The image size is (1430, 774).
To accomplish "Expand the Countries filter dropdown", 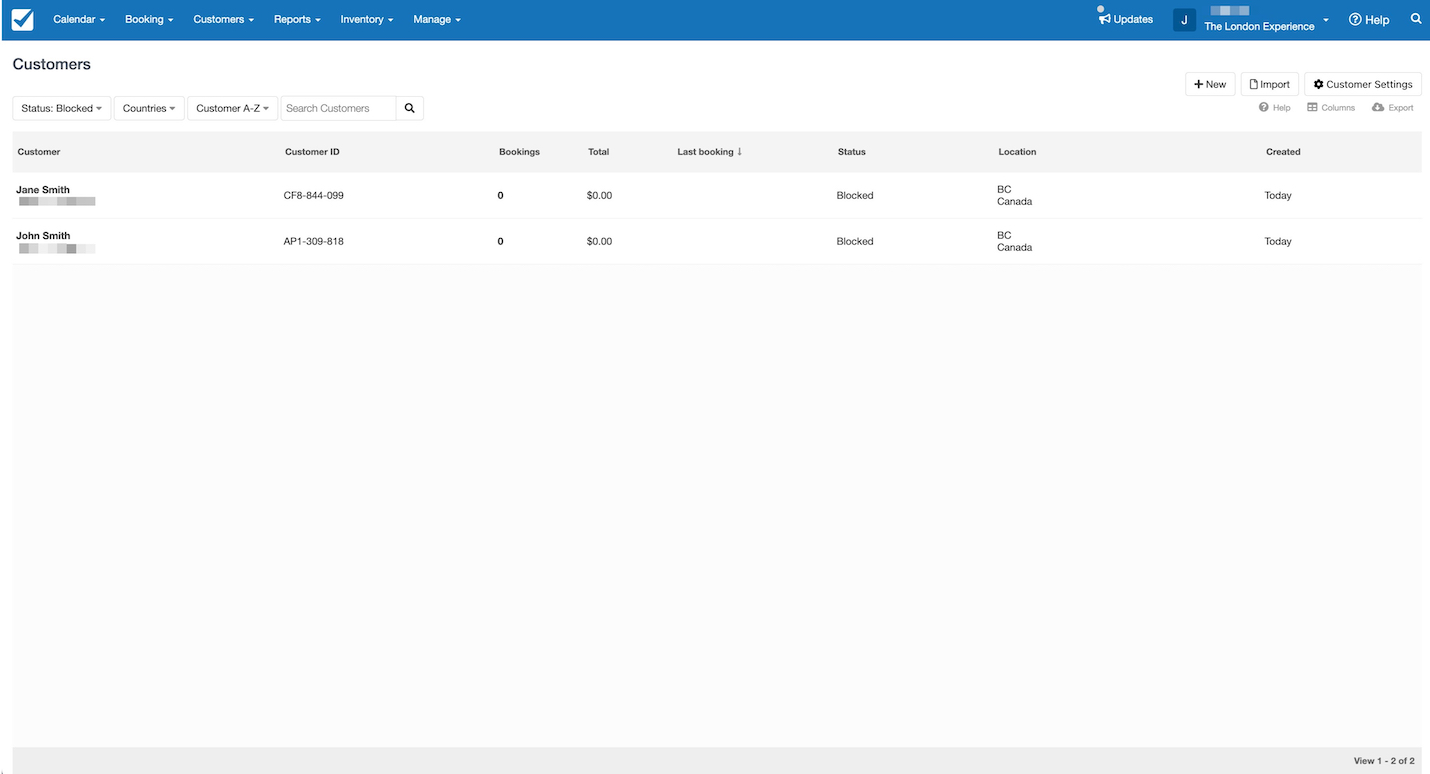I will (149, 108).
